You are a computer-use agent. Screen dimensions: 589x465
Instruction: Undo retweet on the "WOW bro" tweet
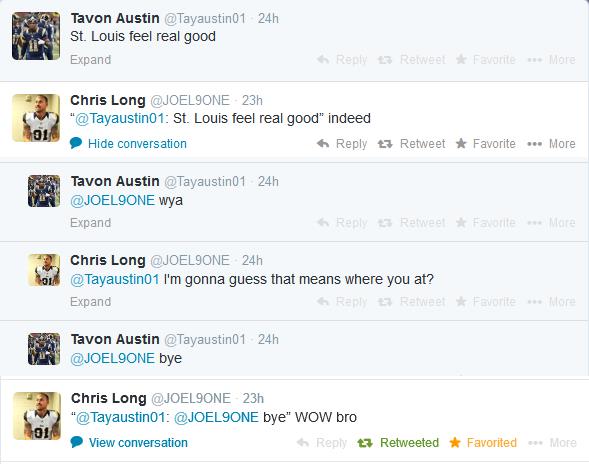398,442
